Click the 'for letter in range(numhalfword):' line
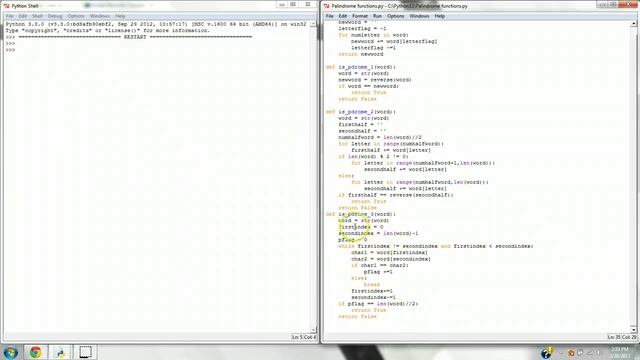 pyautogui.click(x=391, y=144)
